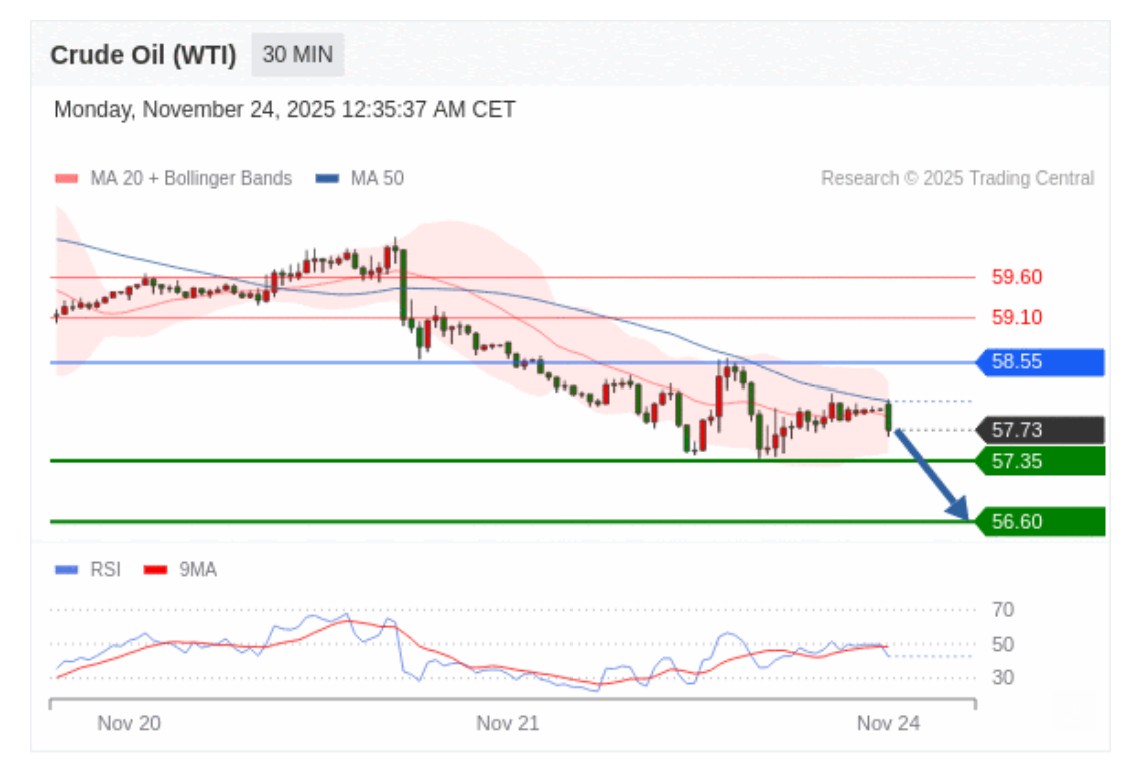Click the black 57.73 current price tag
This screenshot has height=776, width=1140.
(x=1042, y=431)
